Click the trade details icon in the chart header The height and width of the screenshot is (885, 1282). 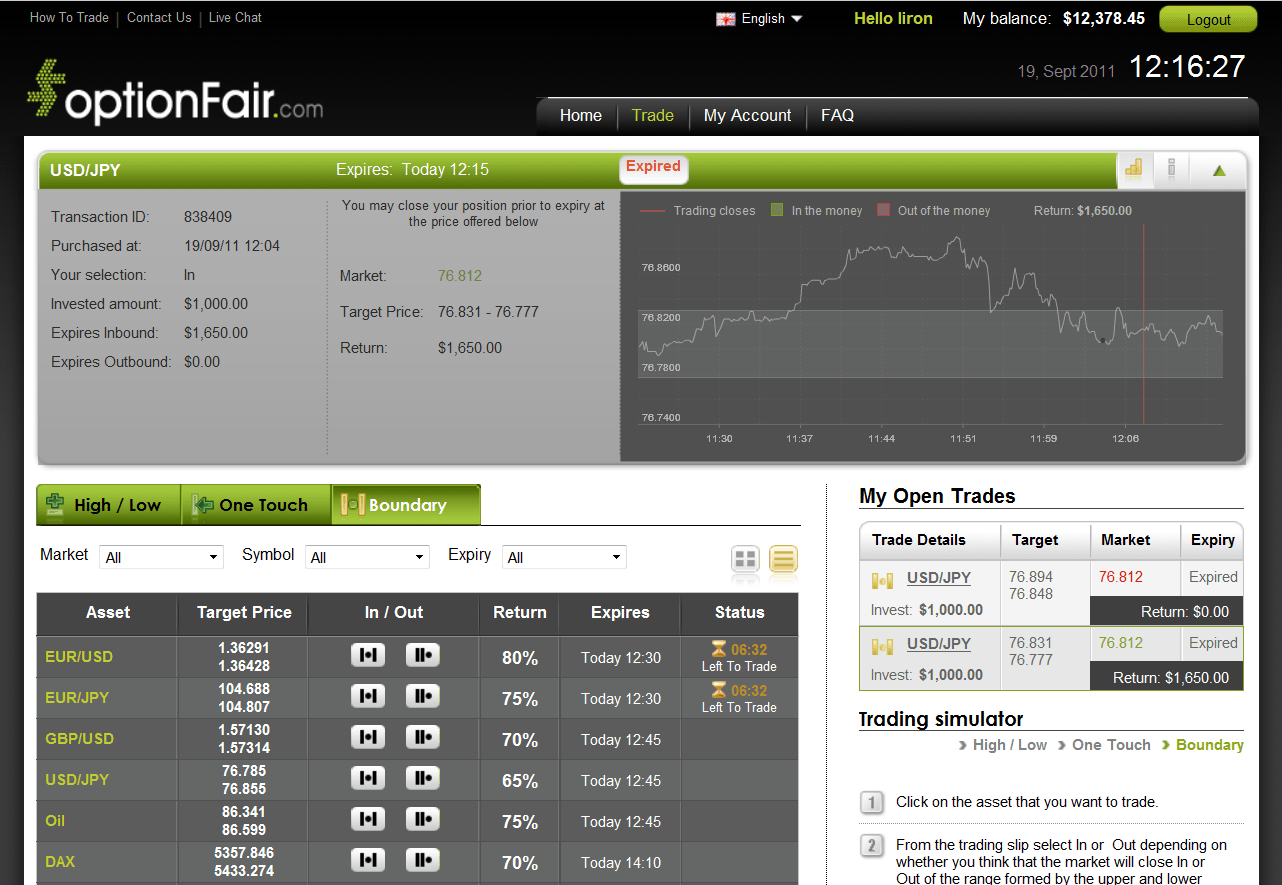pyautogui.click(x=1172, y=170)
